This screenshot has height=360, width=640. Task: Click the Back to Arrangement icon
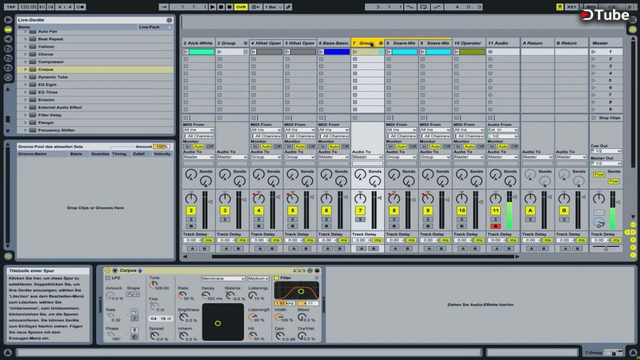point(256,7)
